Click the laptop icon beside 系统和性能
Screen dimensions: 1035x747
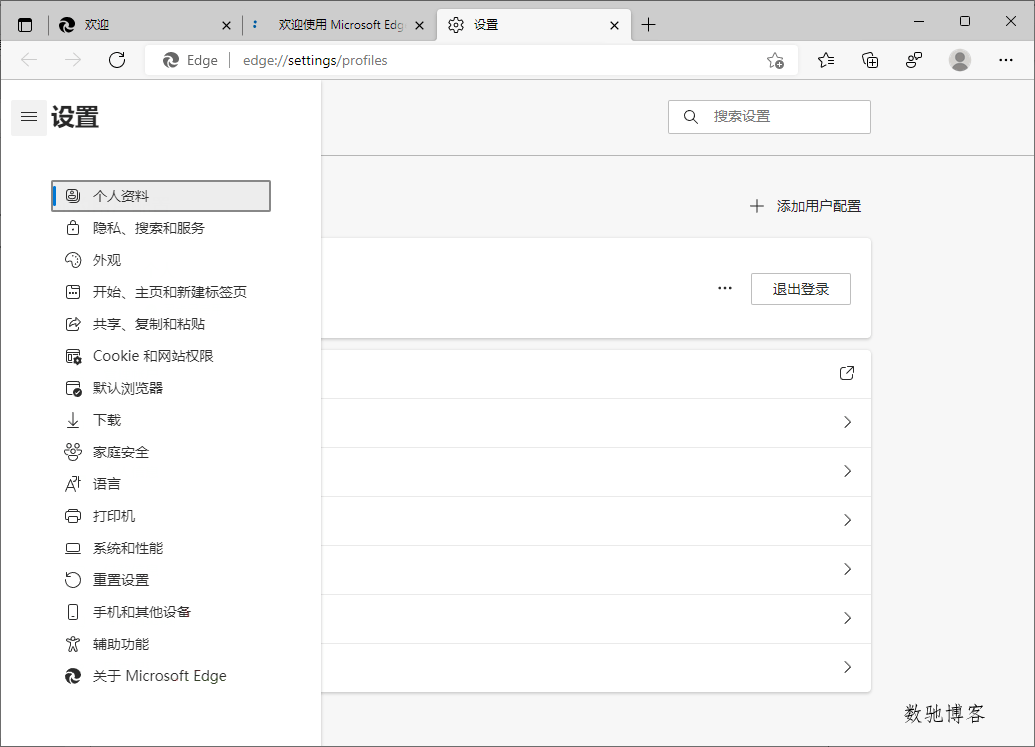pyautogui.click(x=73, y=548)
